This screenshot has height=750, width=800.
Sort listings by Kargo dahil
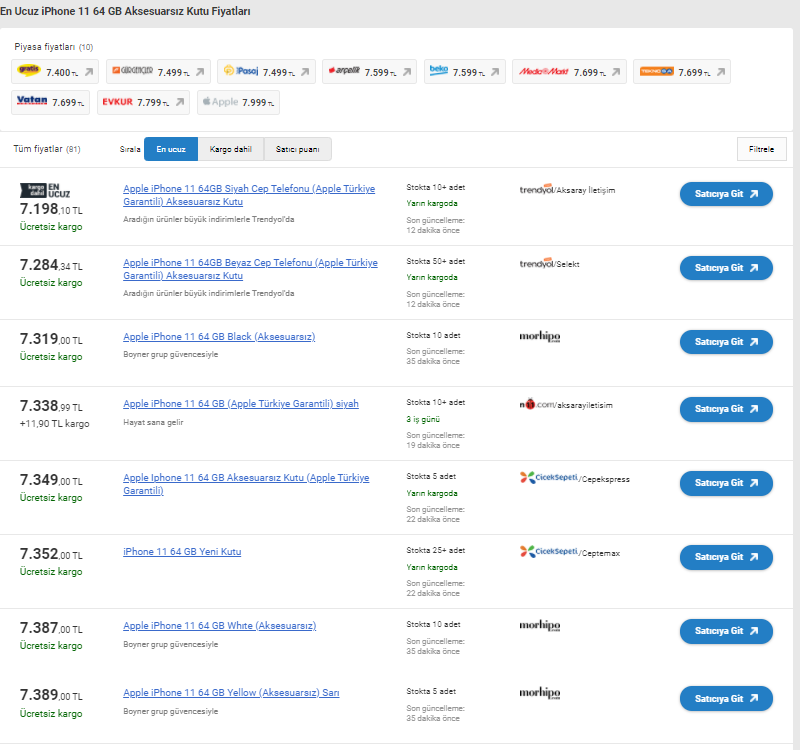tap(231, 149)
